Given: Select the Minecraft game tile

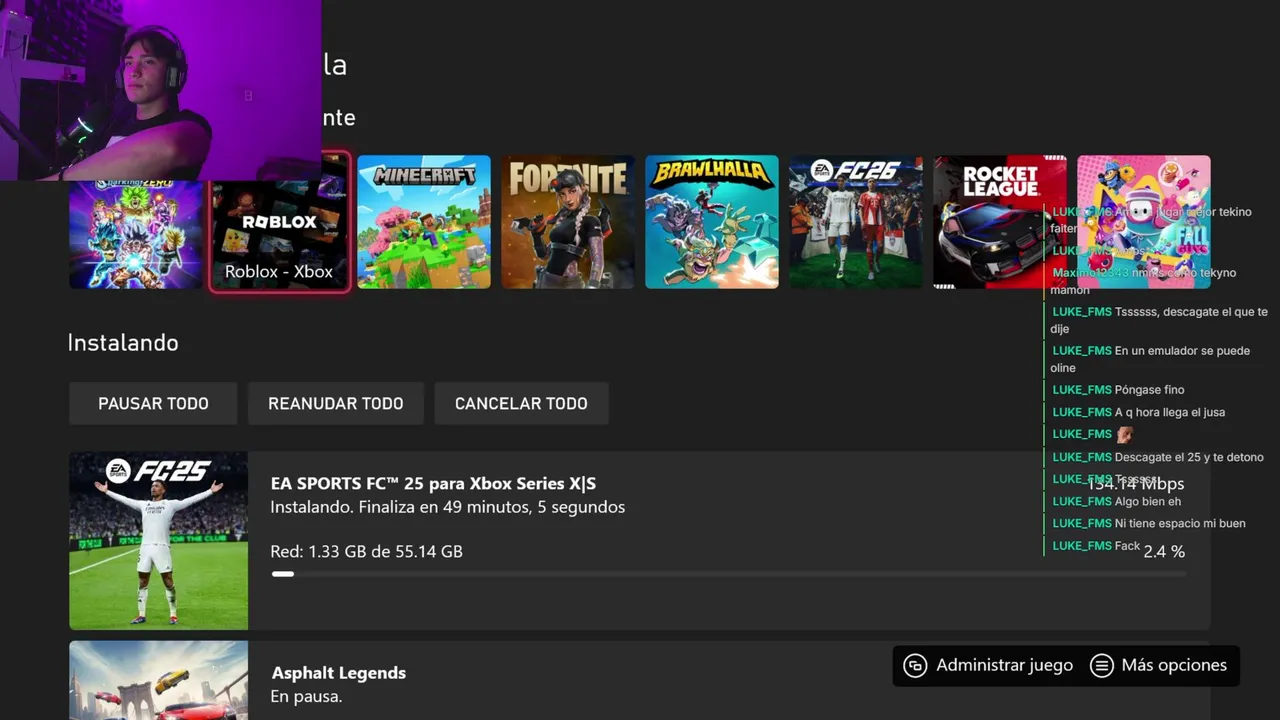Looking at the screenshot, I should pos(424,222).
